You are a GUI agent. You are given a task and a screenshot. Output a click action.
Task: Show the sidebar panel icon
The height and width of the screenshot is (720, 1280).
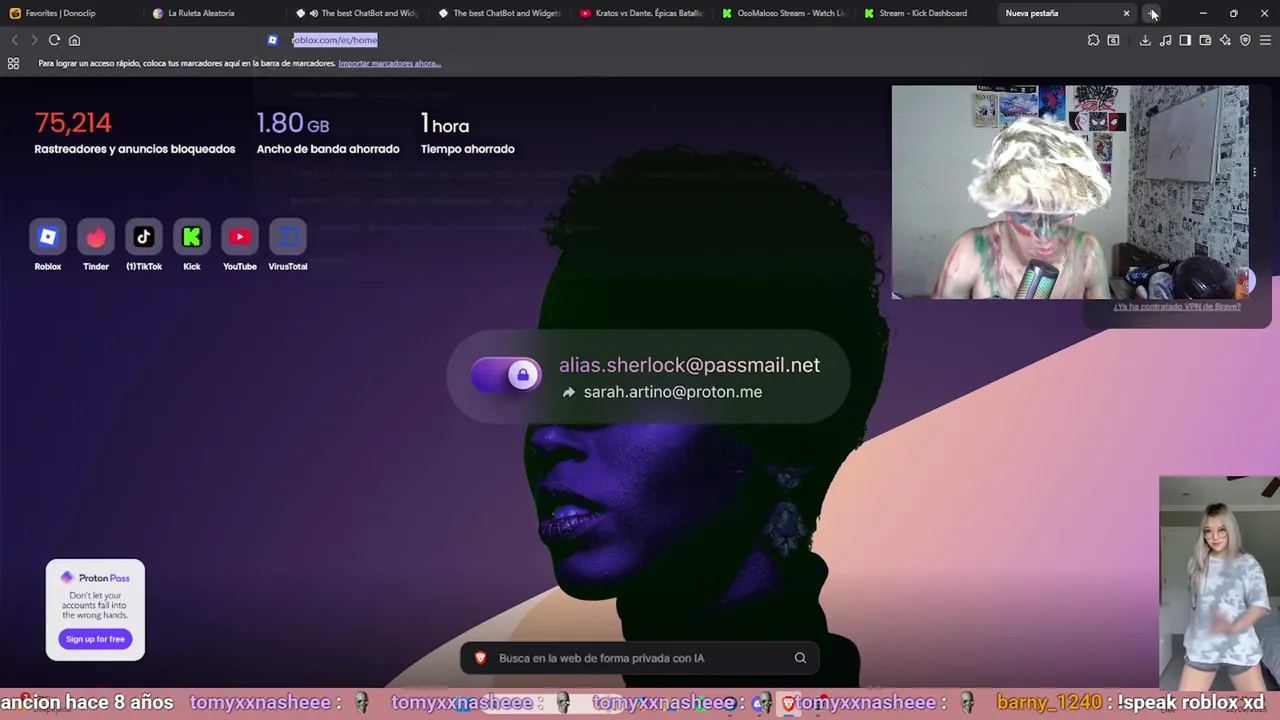[1185, 40]
